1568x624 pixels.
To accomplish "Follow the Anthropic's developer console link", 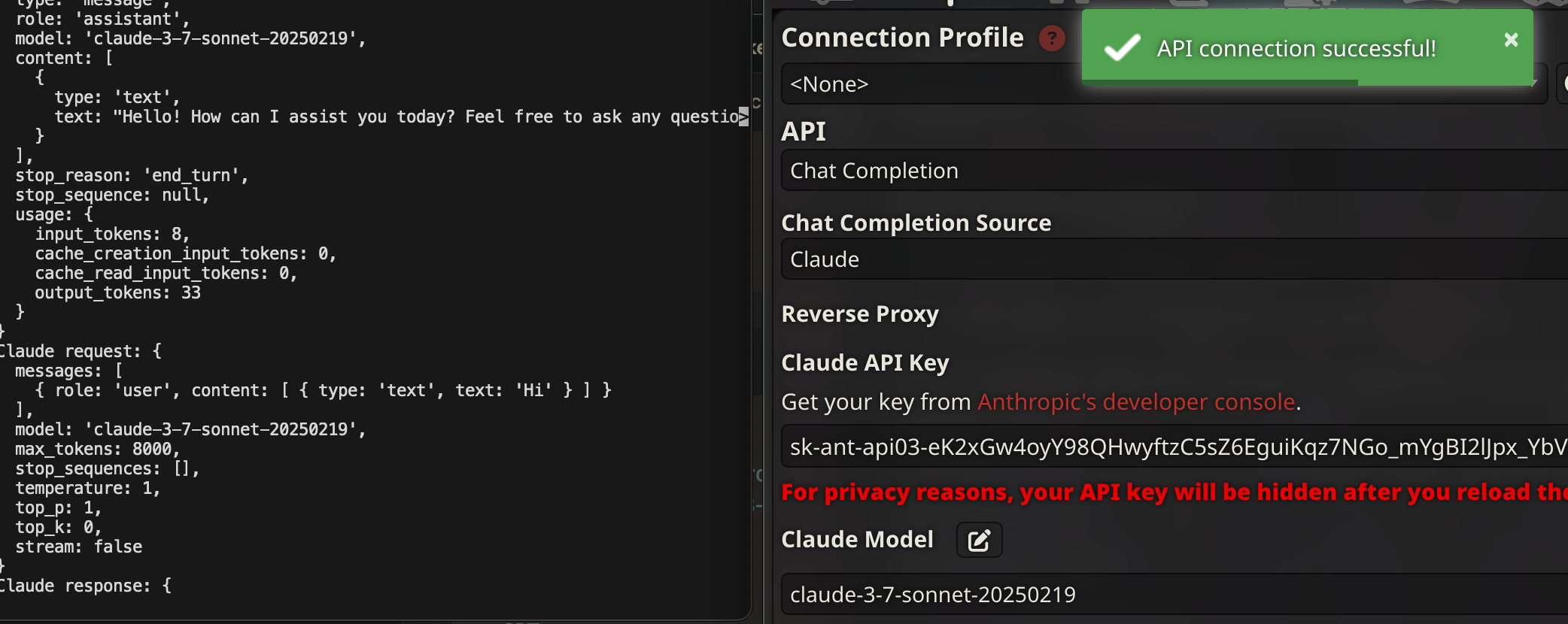I will pos(1136,402).
